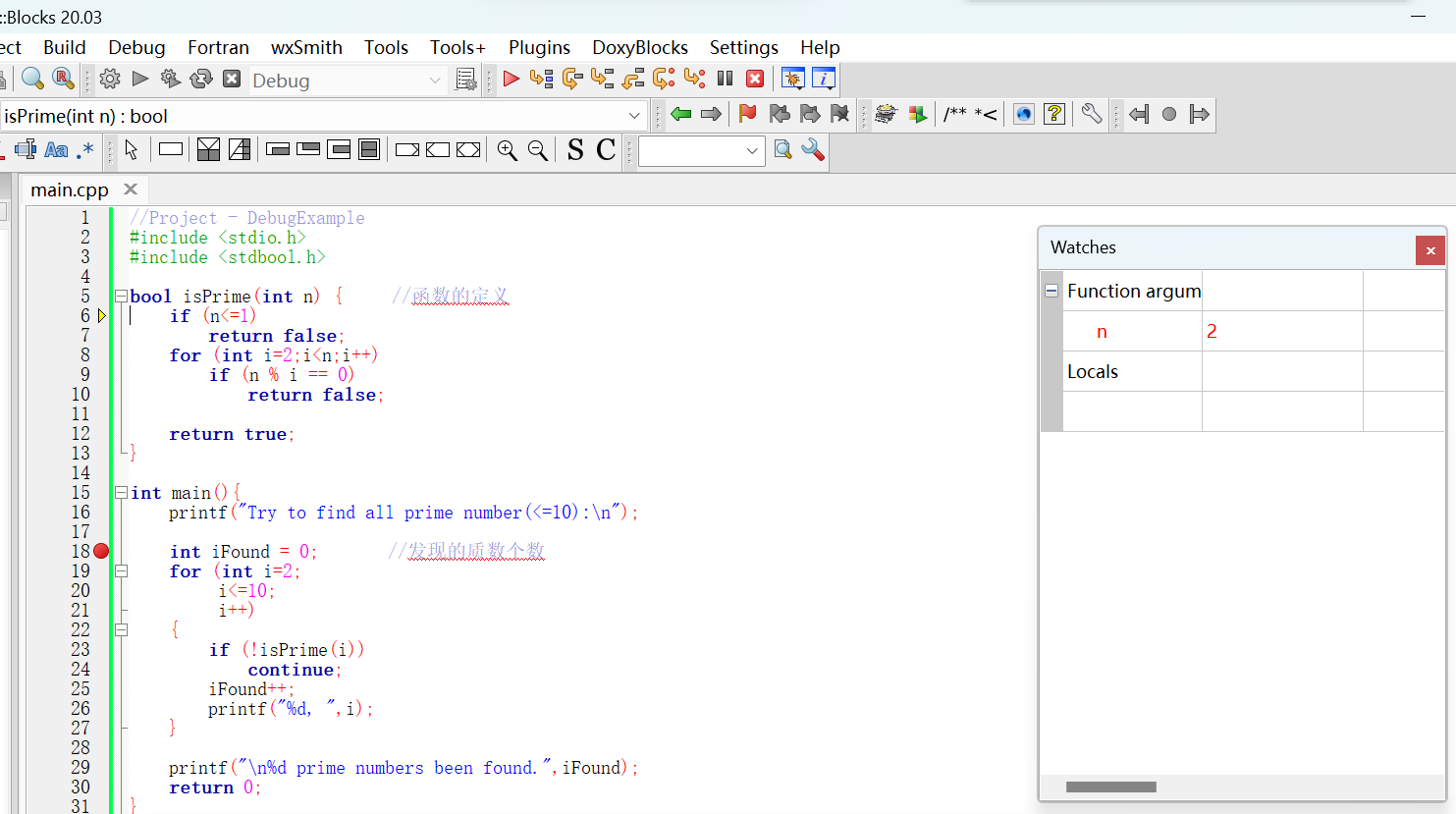Viewport: 1456px width, 814px height.
Task: Close the main.cpp editor tab
Action: click(130, 189)
